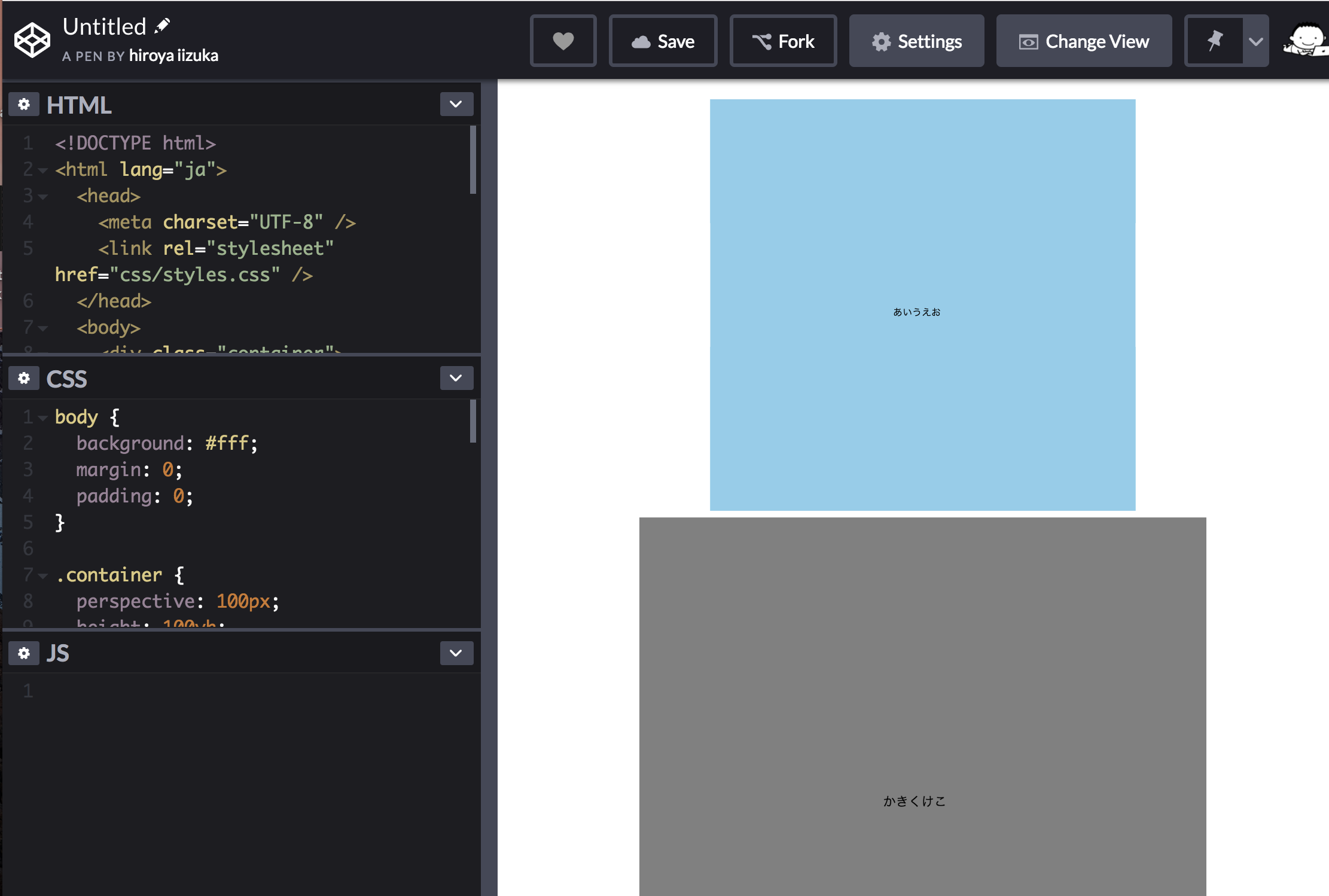Collapse the HTML editor panel
1329x896 pixels.
tap(456, 104)
